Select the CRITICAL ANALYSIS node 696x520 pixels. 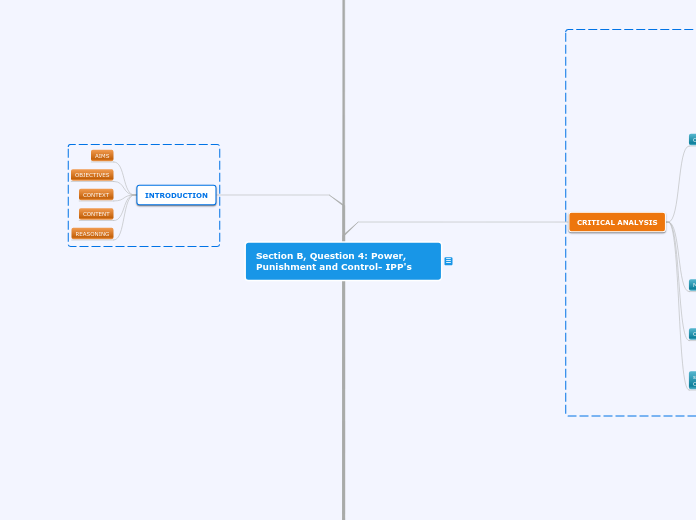[x=617, y=222]
